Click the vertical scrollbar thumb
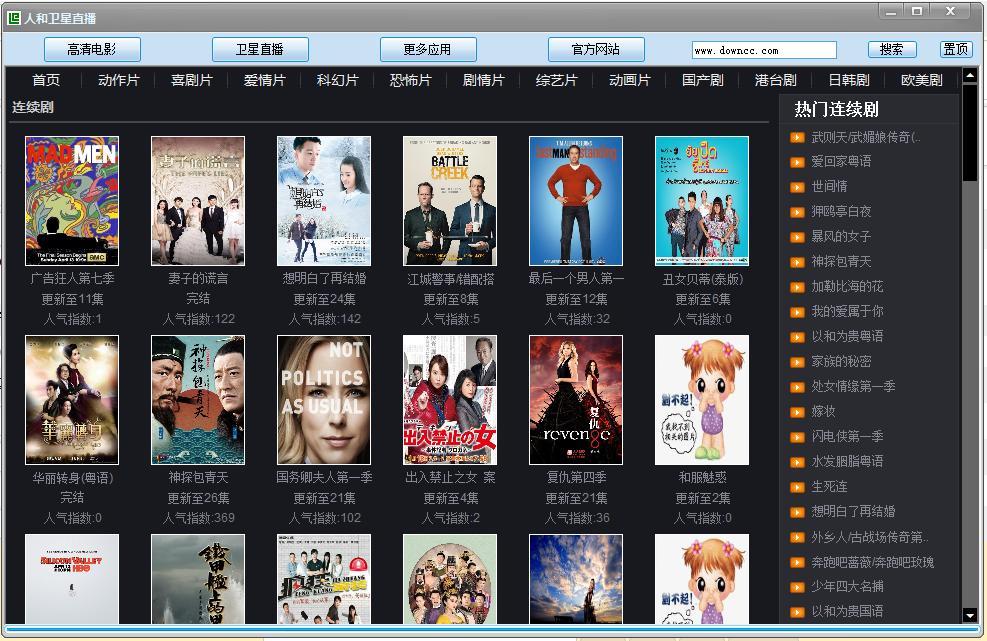 click(970, 133)
